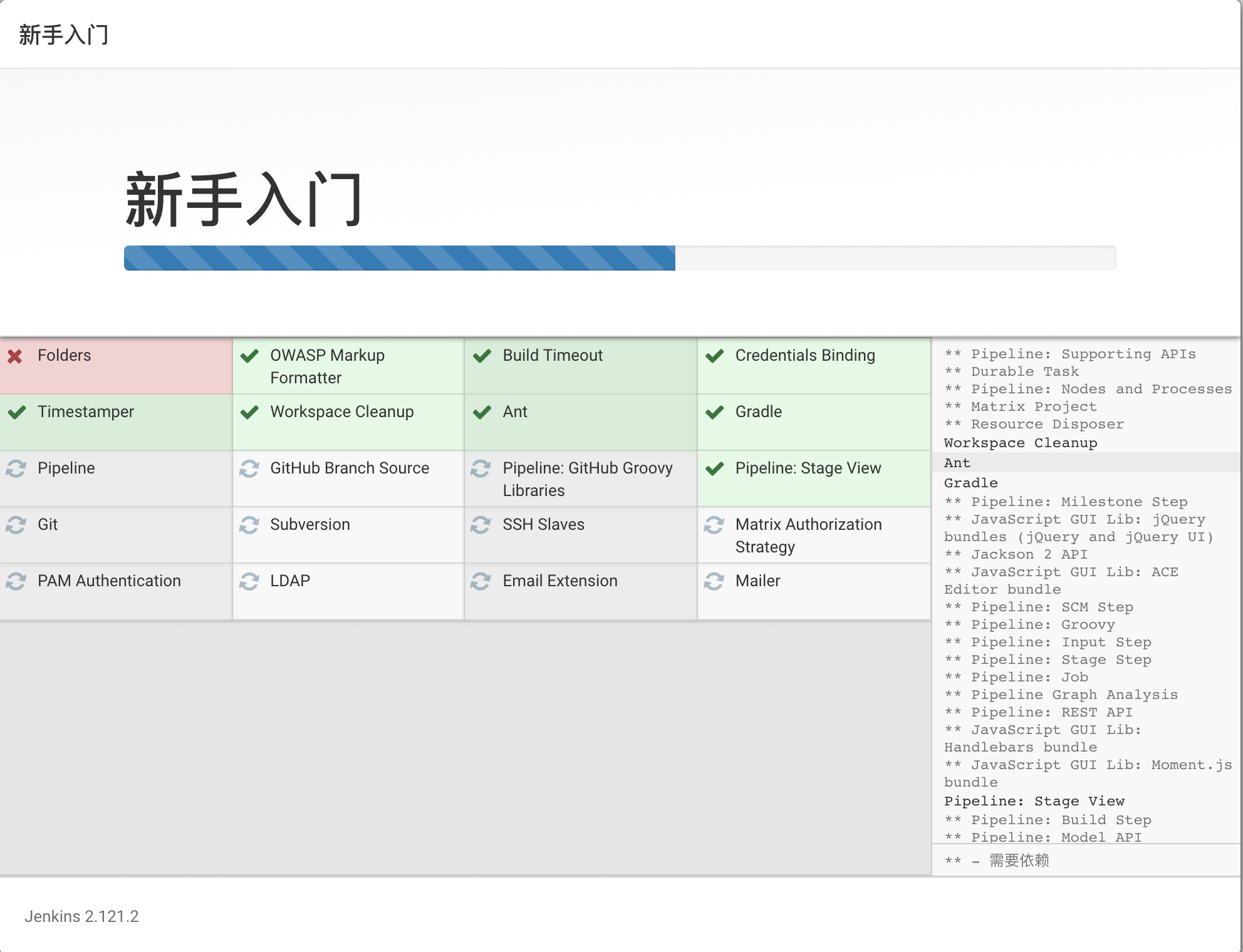This screenshot has height=952, width=1243.
Task: Click the spinning install icon beside Pipeline
Action: [x=16, y=468]
